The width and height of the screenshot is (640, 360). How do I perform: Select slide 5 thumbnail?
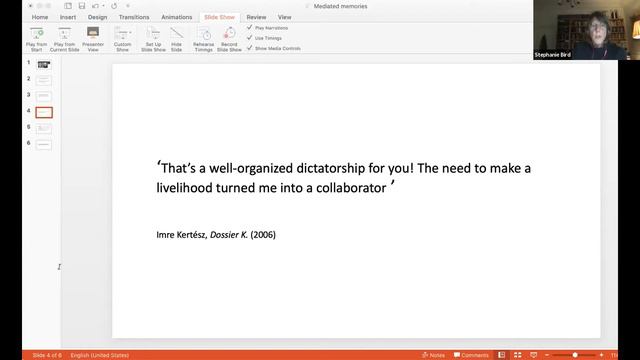44,129
